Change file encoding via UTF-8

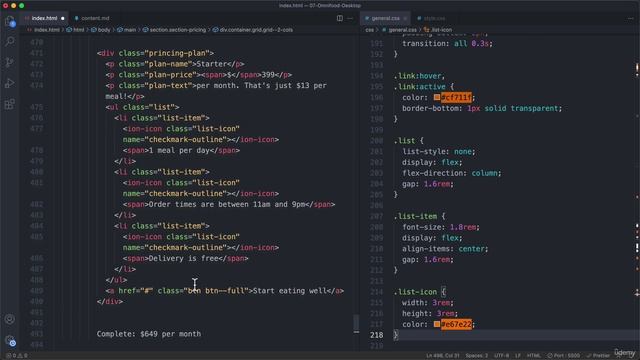[x=502, y=356]
